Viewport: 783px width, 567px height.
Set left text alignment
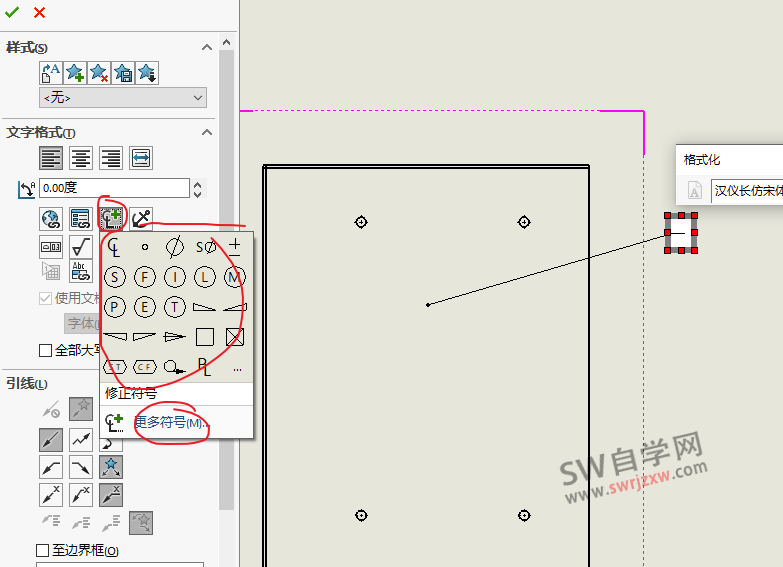coord(51,158)
